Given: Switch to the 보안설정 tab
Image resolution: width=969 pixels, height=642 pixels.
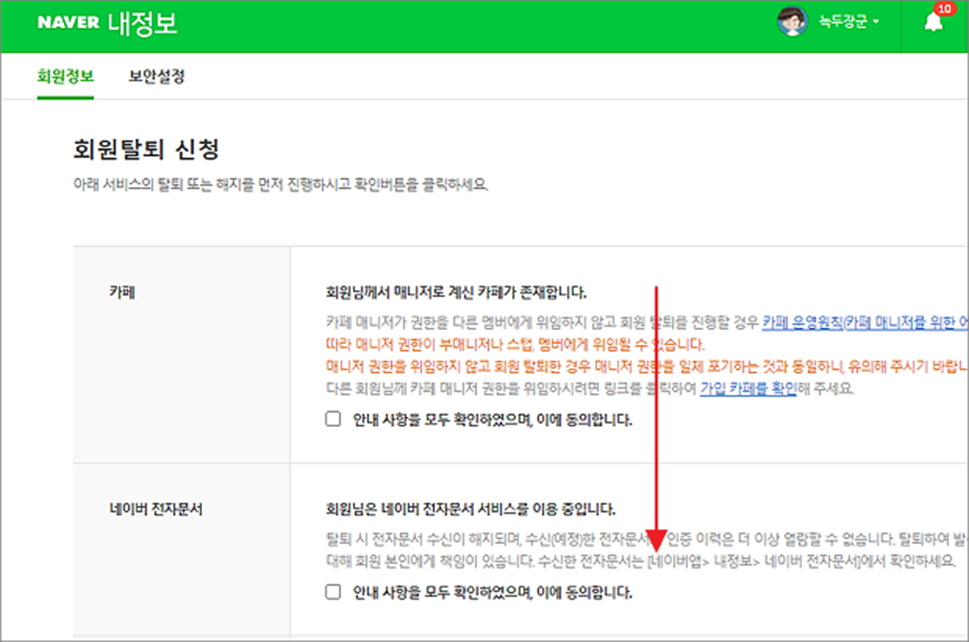Looking at the screenshot, I should (x=156, y=77).
